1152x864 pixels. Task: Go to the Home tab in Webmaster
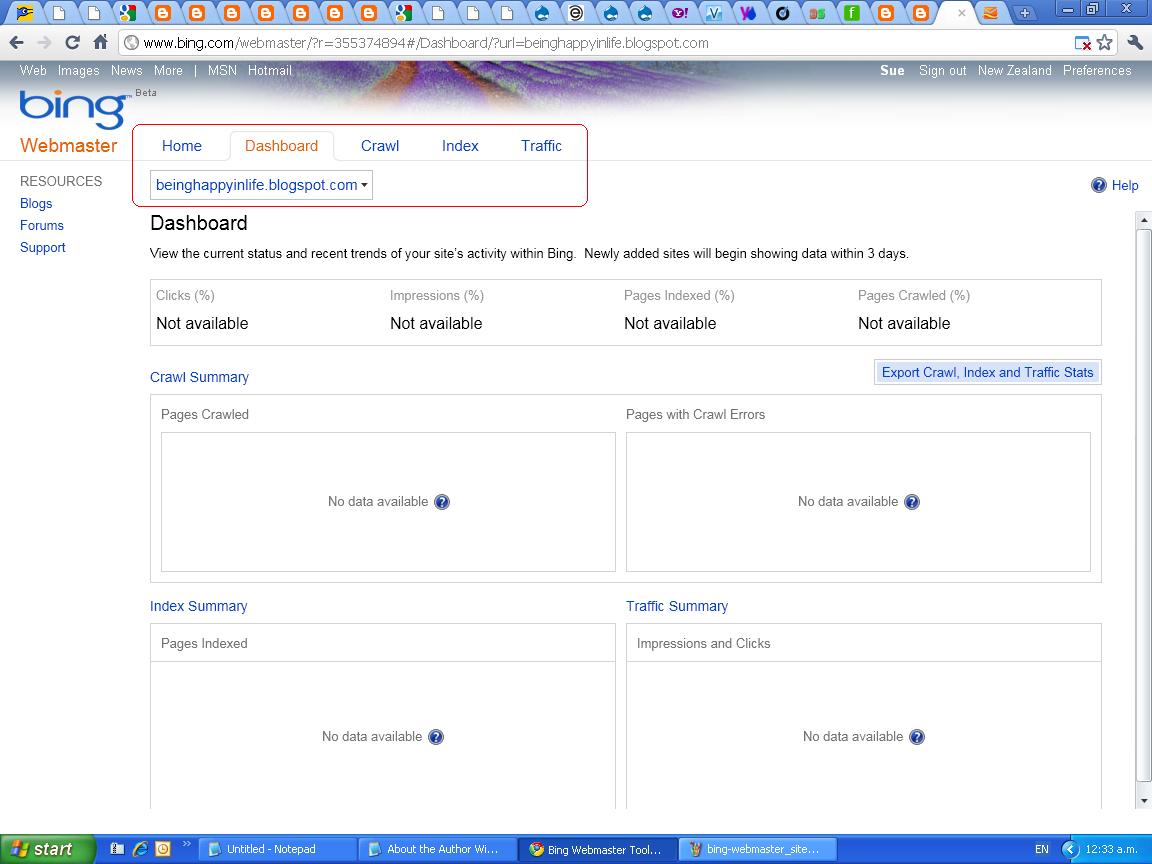click(181, 145)
